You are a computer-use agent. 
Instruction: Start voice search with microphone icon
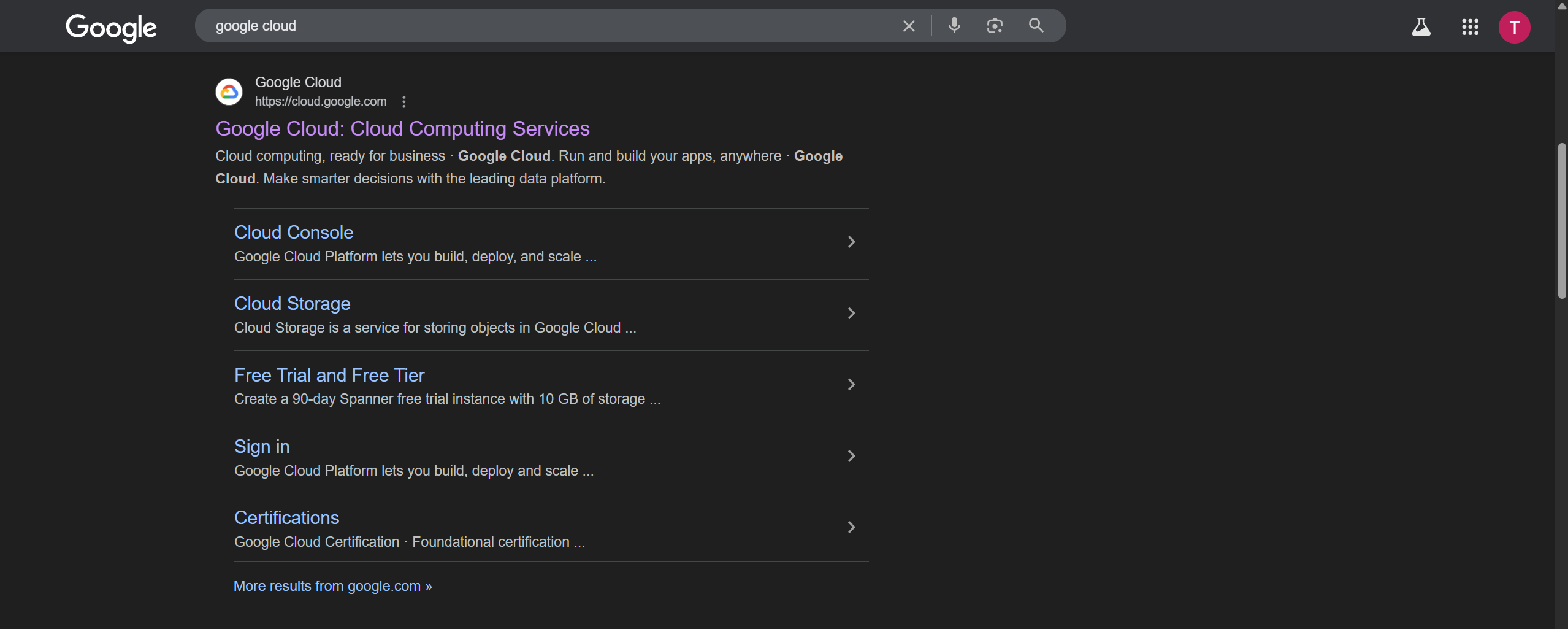pos(954,26)
